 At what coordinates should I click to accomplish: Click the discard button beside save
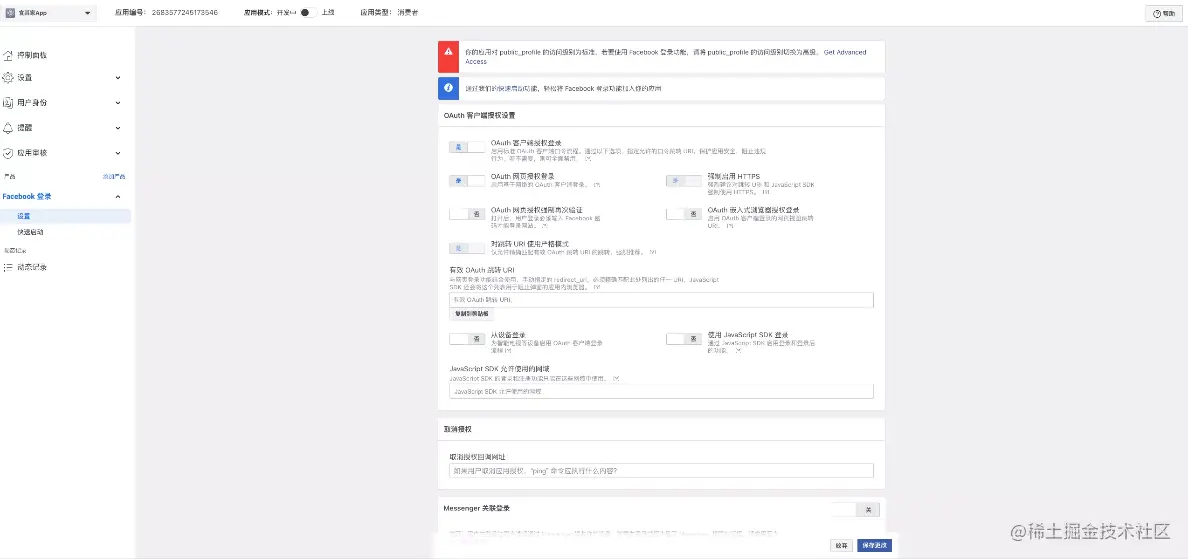(842, 545)
